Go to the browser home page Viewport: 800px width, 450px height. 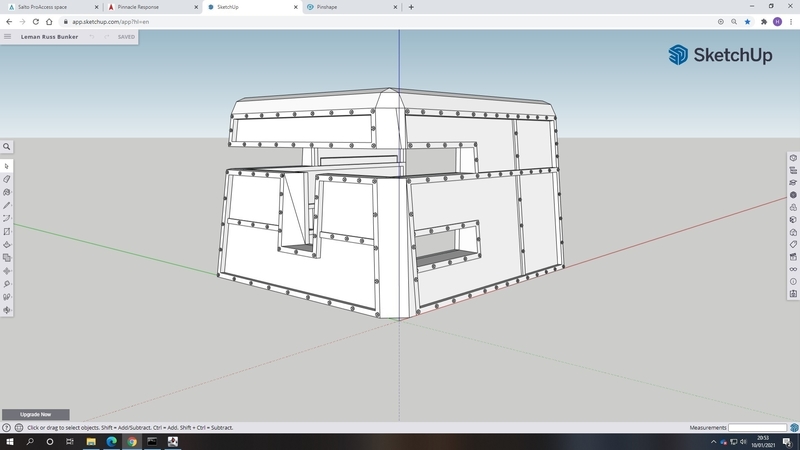(x=49, y=22)
